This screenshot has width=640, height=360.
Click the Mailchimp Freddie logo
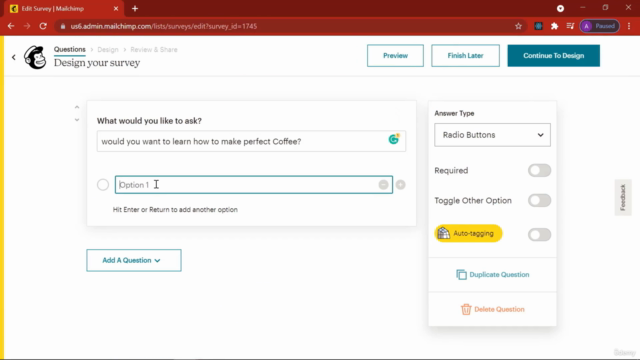click(x=35, y=57)
